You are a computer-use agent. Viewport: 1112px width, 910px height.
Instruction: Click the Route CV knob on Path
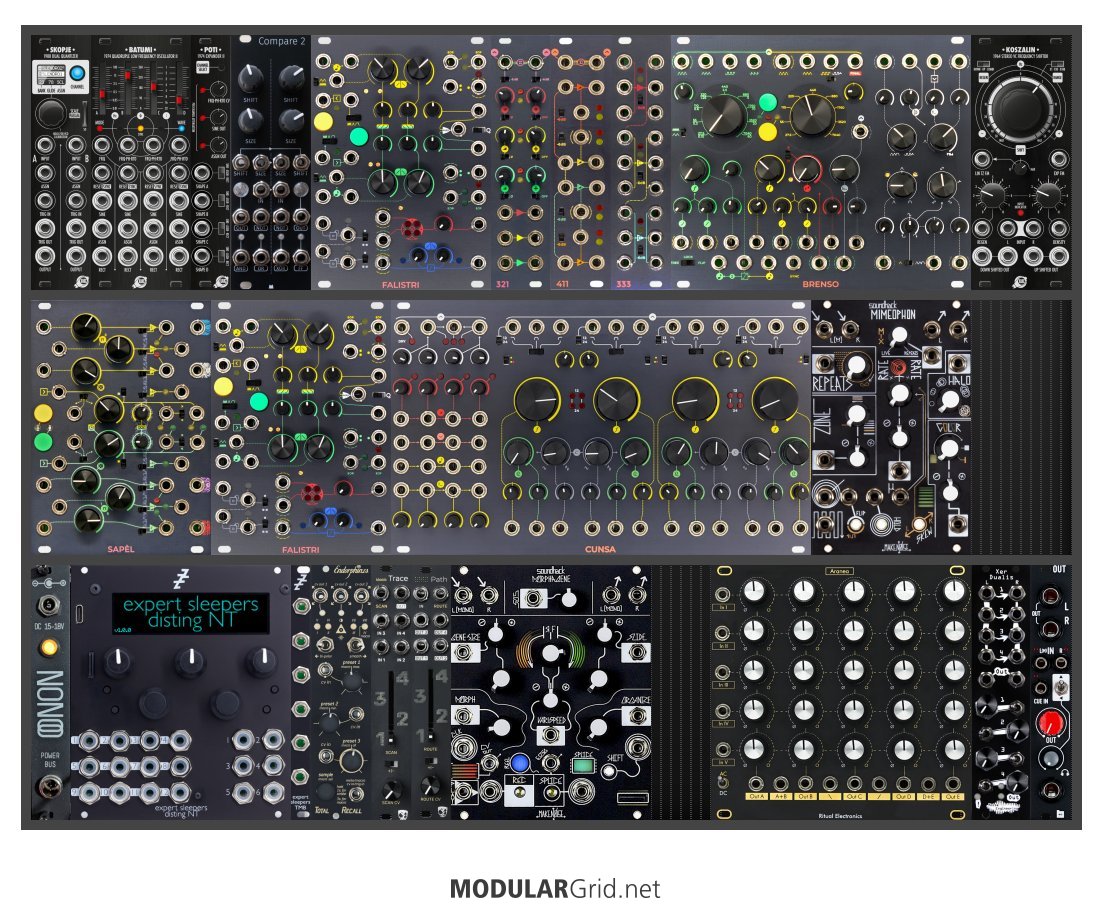430,786
